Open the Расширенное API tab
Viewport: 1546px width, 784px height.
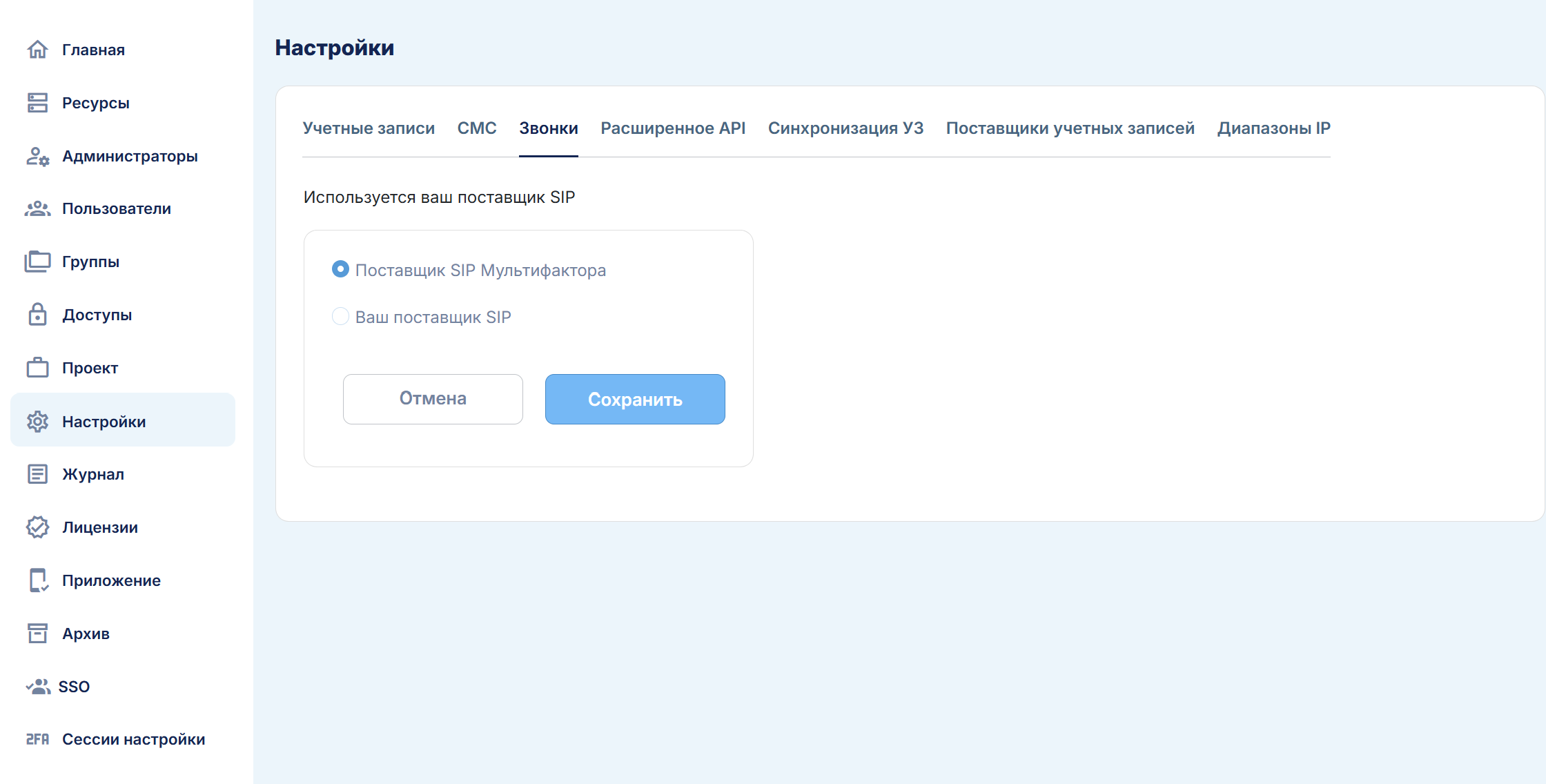(x=673, y=128)
